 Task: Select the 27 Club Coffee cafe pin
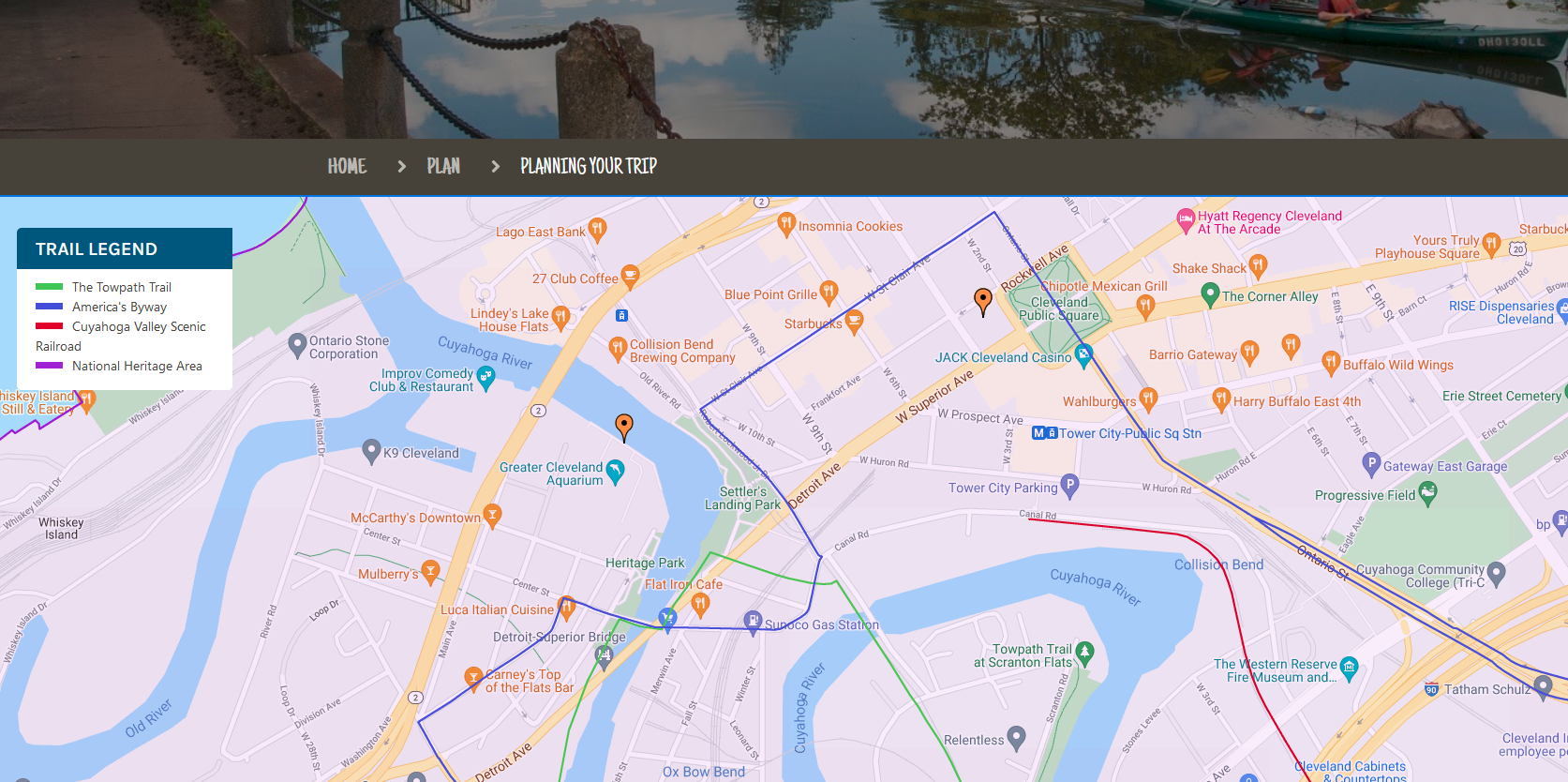click(630, 276)
